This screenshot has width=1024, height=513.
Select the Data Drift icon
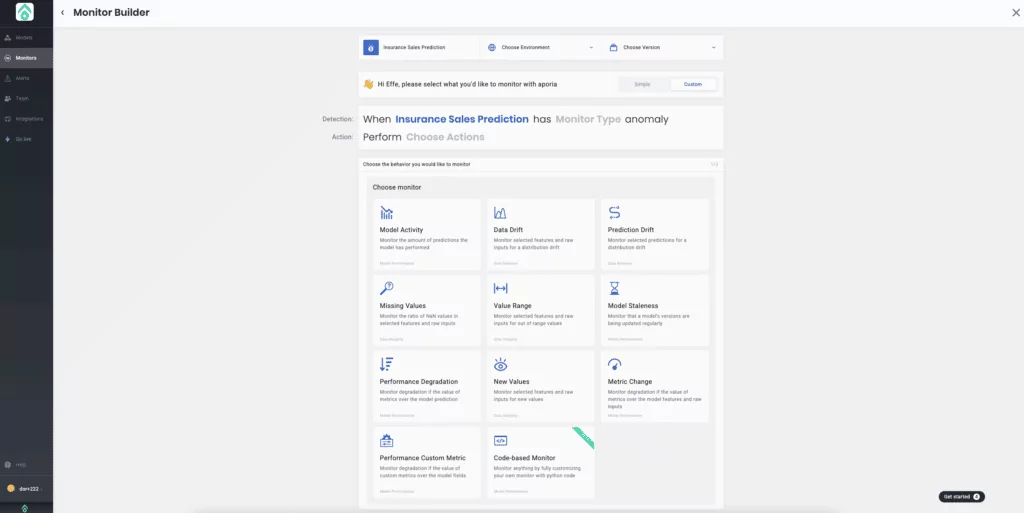(x=500, y=213)
